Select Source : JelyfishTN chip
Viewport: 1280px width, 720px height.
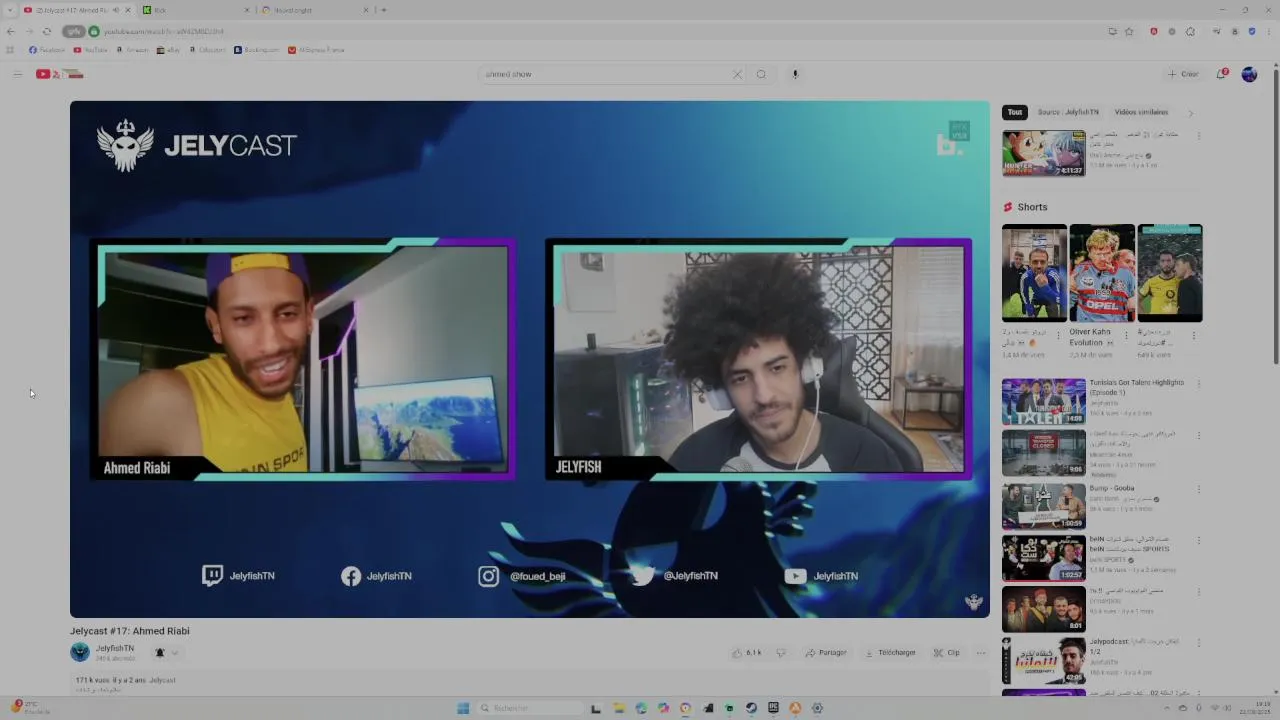[1067, 112]
